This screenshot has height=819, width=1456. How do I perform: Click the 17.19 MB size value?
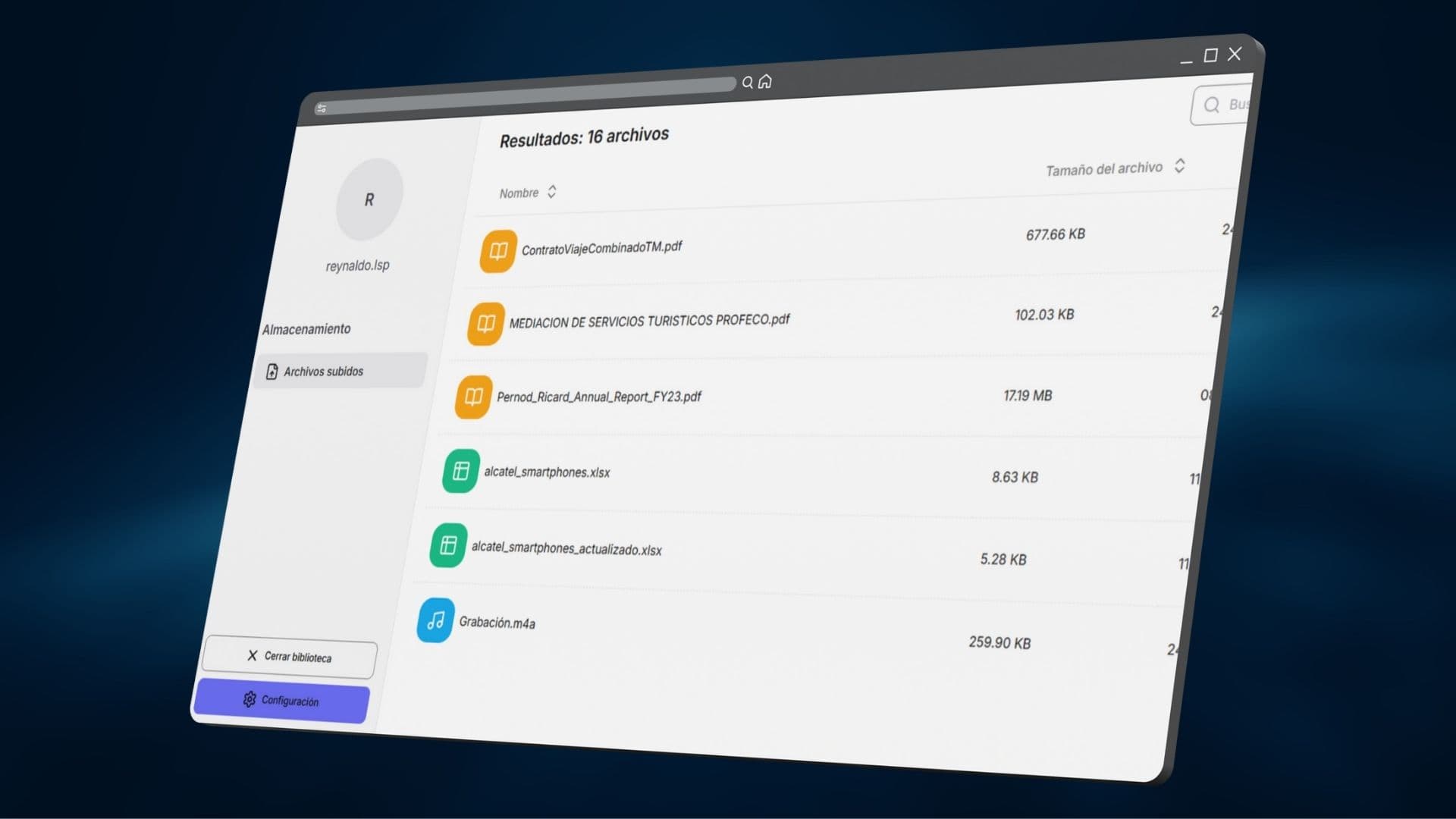click(x=1028, y=395)
